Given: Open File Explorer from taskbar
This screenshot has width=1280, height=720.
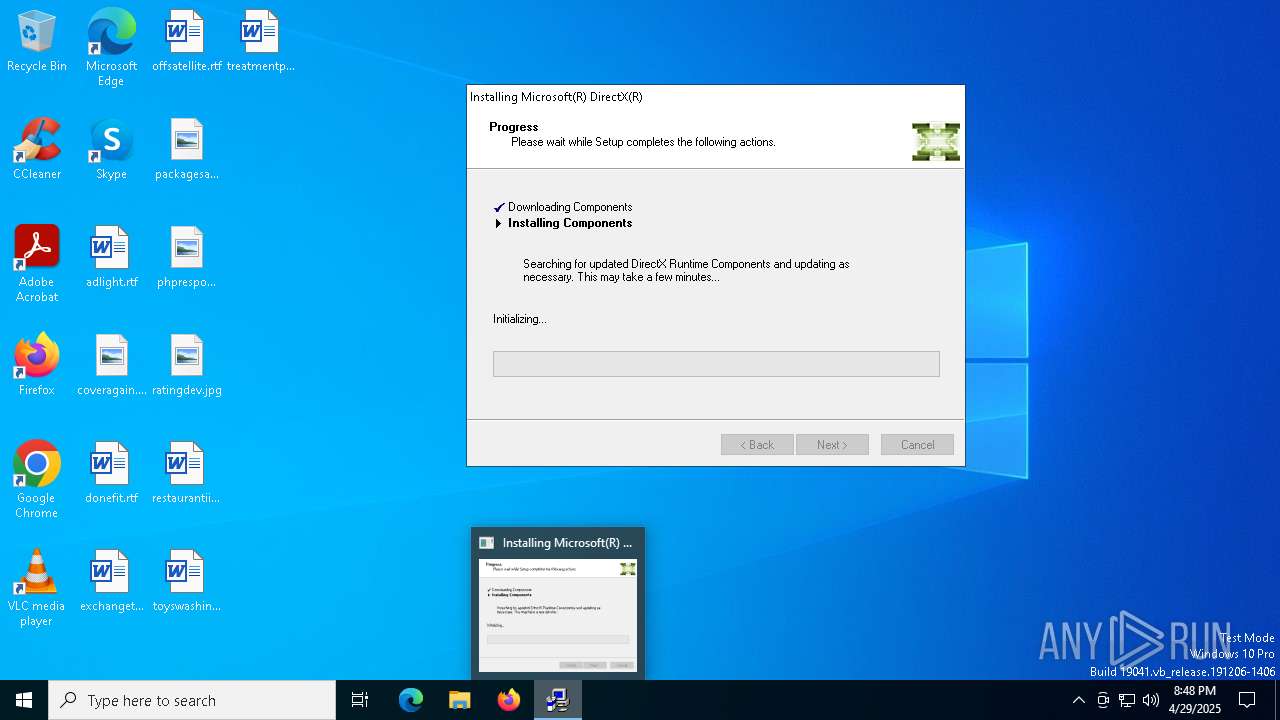Looking at the screenshot, I should [460, 700].
